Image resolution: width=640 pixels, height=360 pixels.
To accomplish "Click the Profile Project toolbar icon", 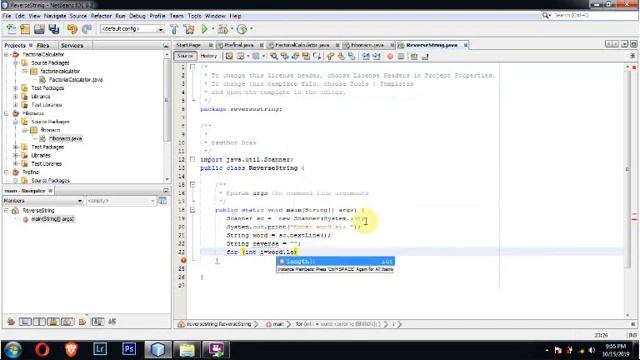I will 242,29.
